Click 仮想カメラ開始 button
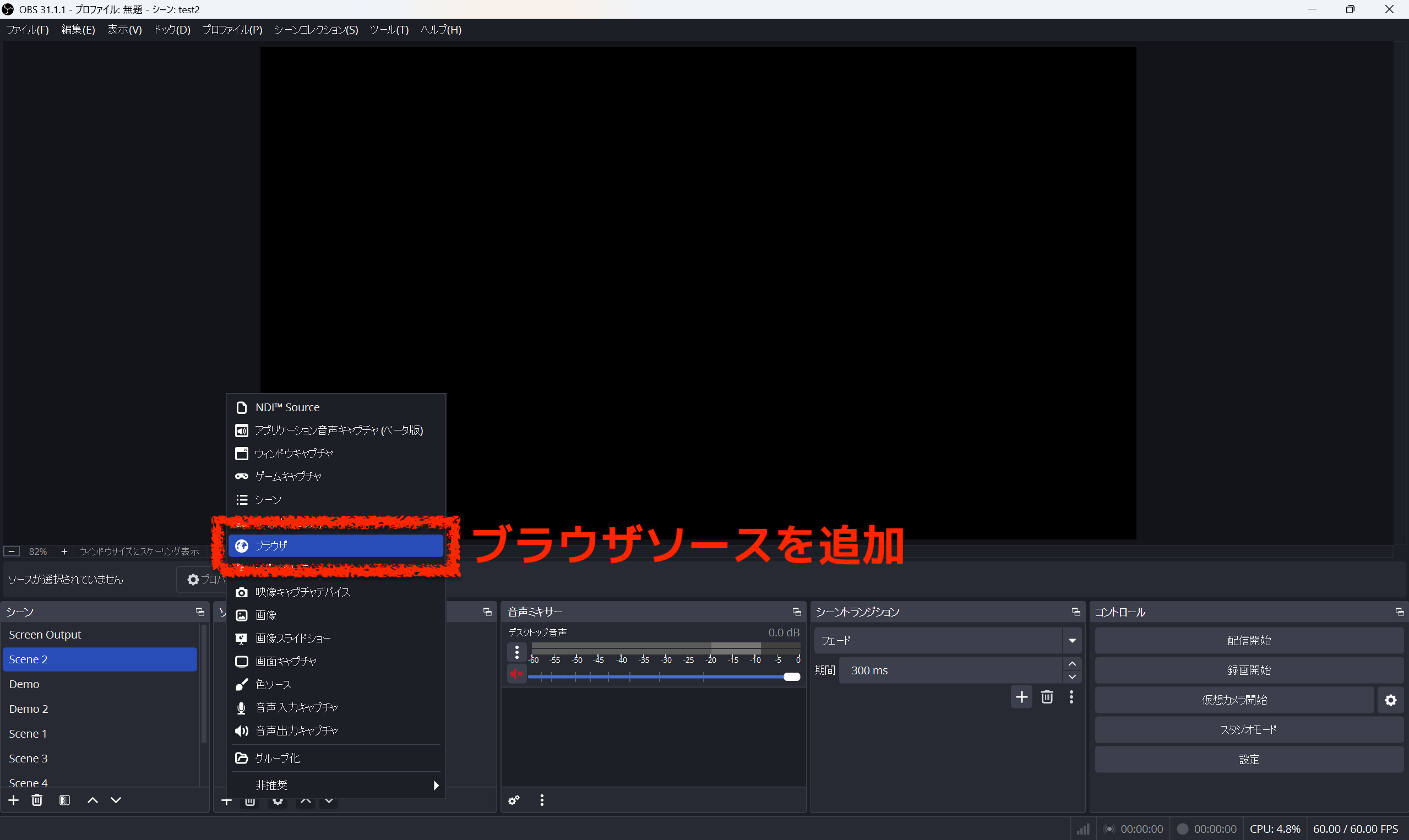 (1234, 700)
